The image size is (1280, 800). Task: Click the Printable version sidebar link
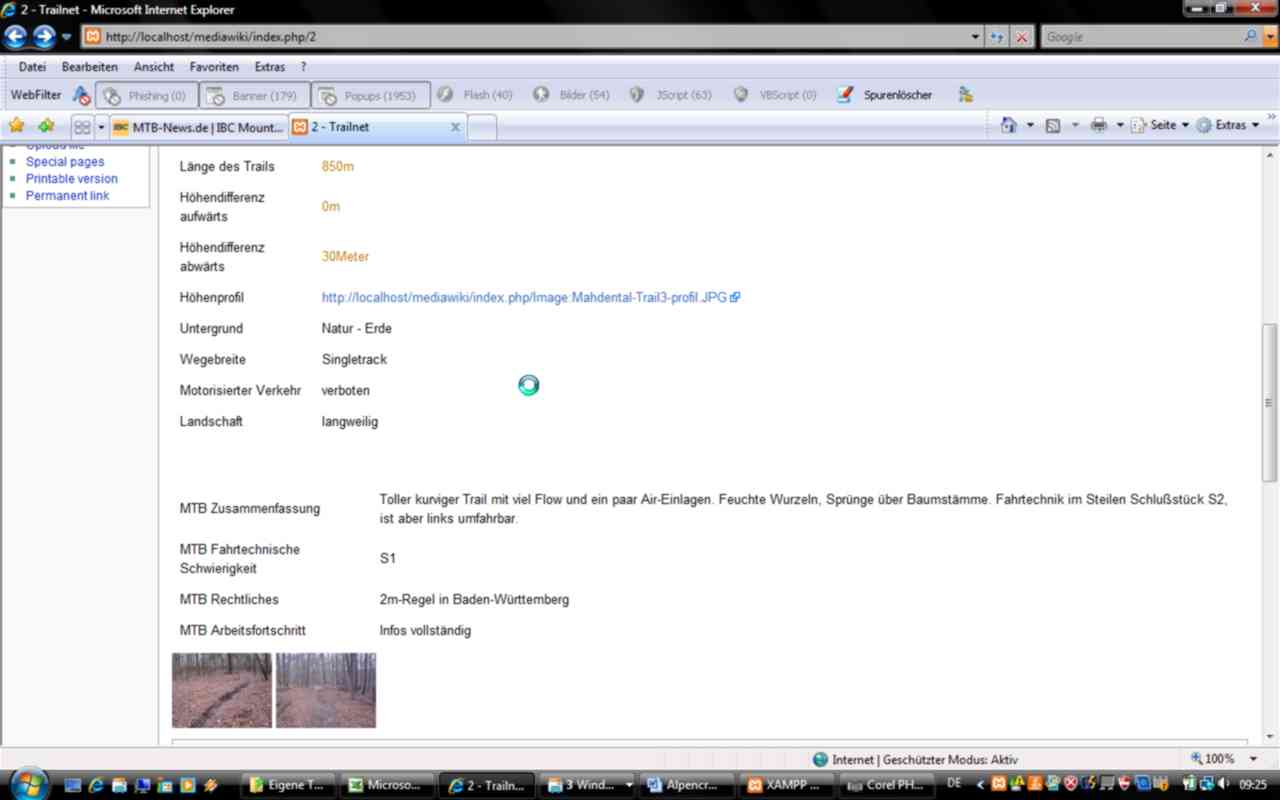[x=71, y=179]
